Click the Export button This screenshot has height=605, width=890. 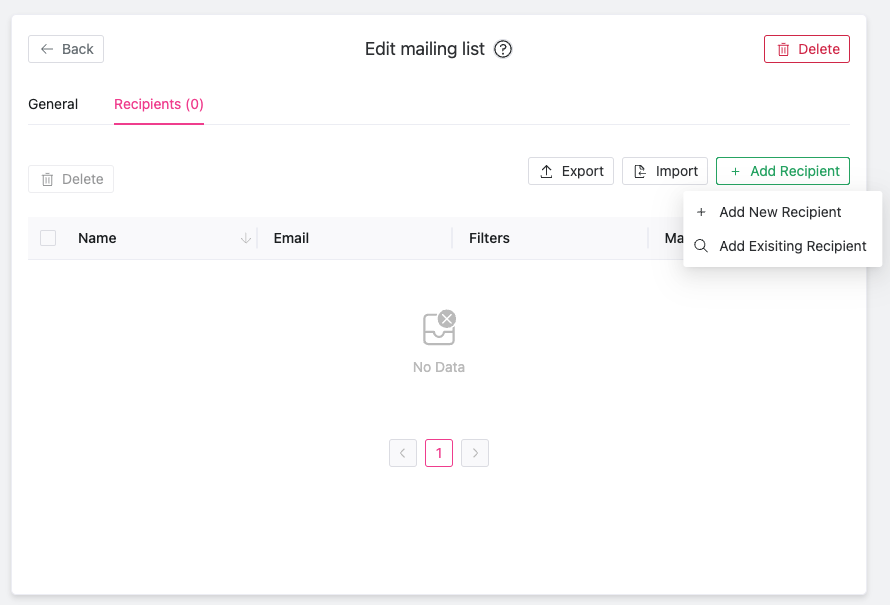point(571,171)
